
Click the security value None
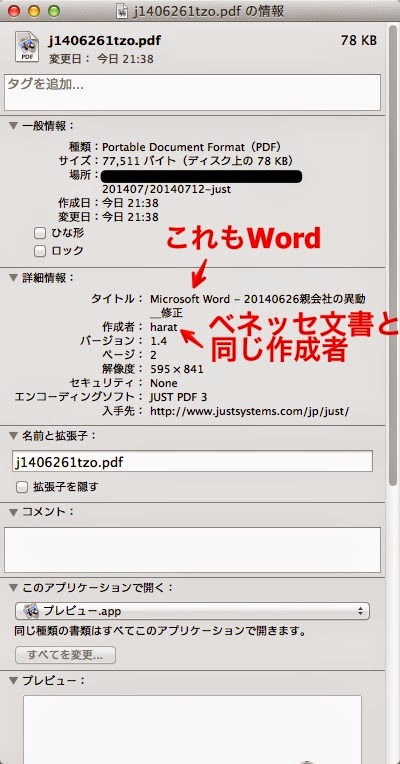click(164, 383)
